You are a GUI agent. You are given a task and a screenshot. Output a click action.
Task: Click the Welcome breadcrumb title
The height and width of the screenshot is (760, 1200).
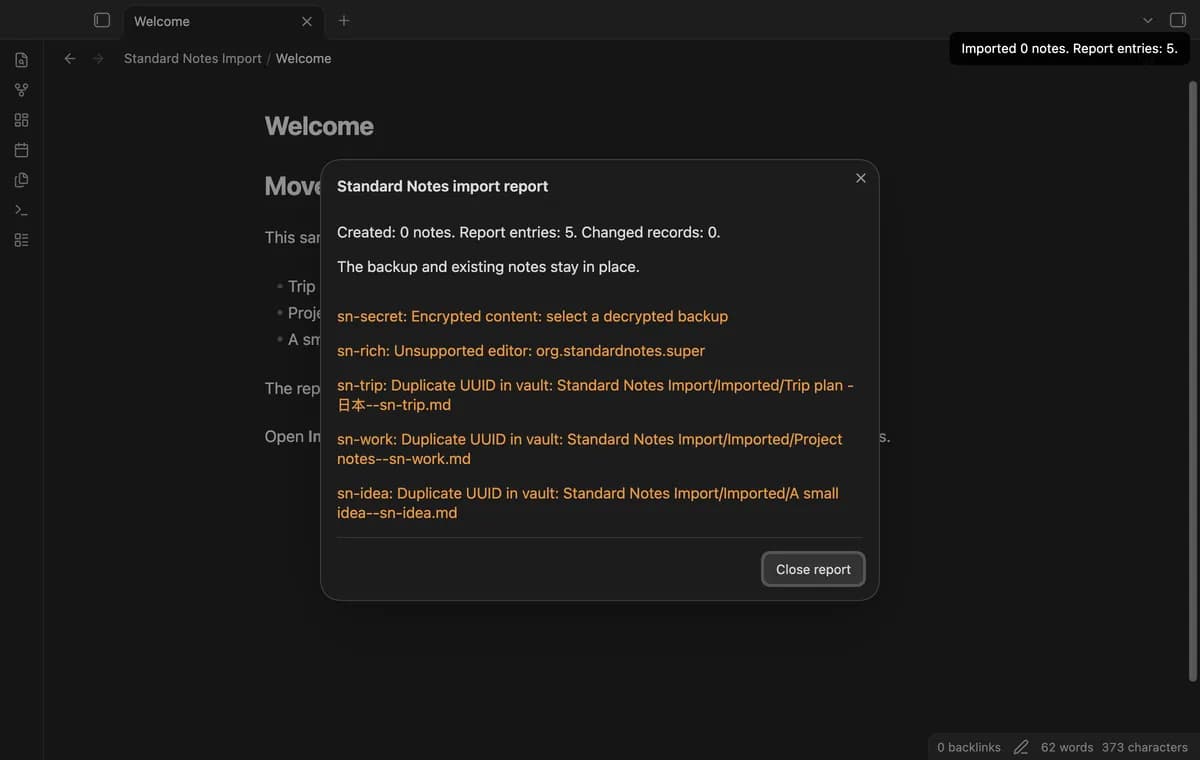click(303, 58)
